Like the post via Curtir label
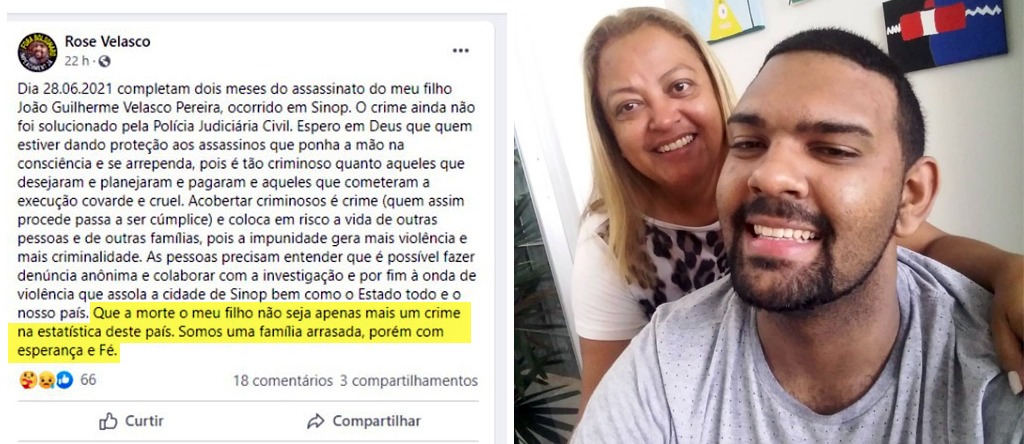The width and height of the screenshot is (1024, 444). tap(144, 421)
